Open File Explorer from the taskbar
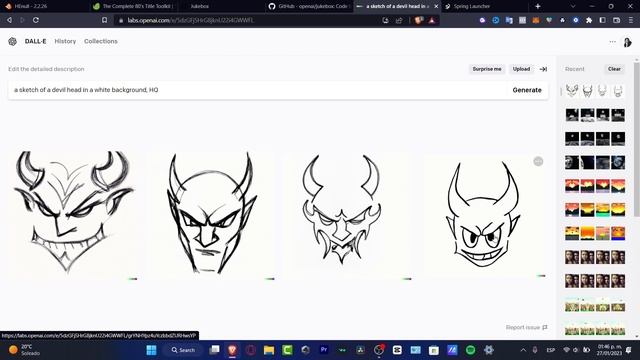 (269, 350)
